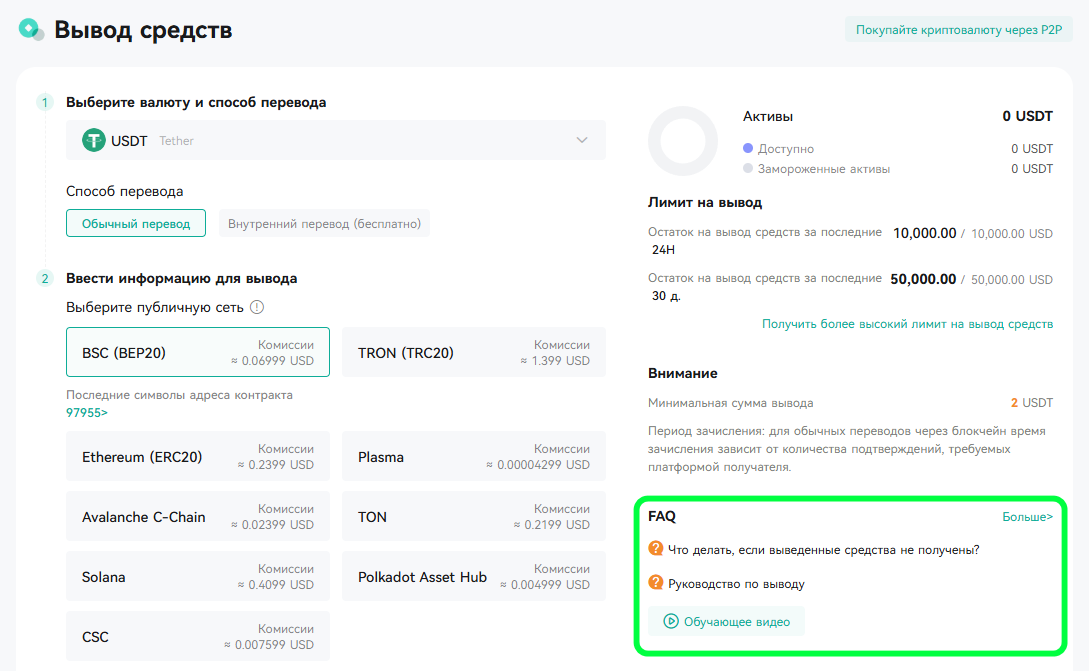The width and height of the screenshot is (1089, 671).
Task: Click the green Tether USDT coin icon
Action: point(93,140)
